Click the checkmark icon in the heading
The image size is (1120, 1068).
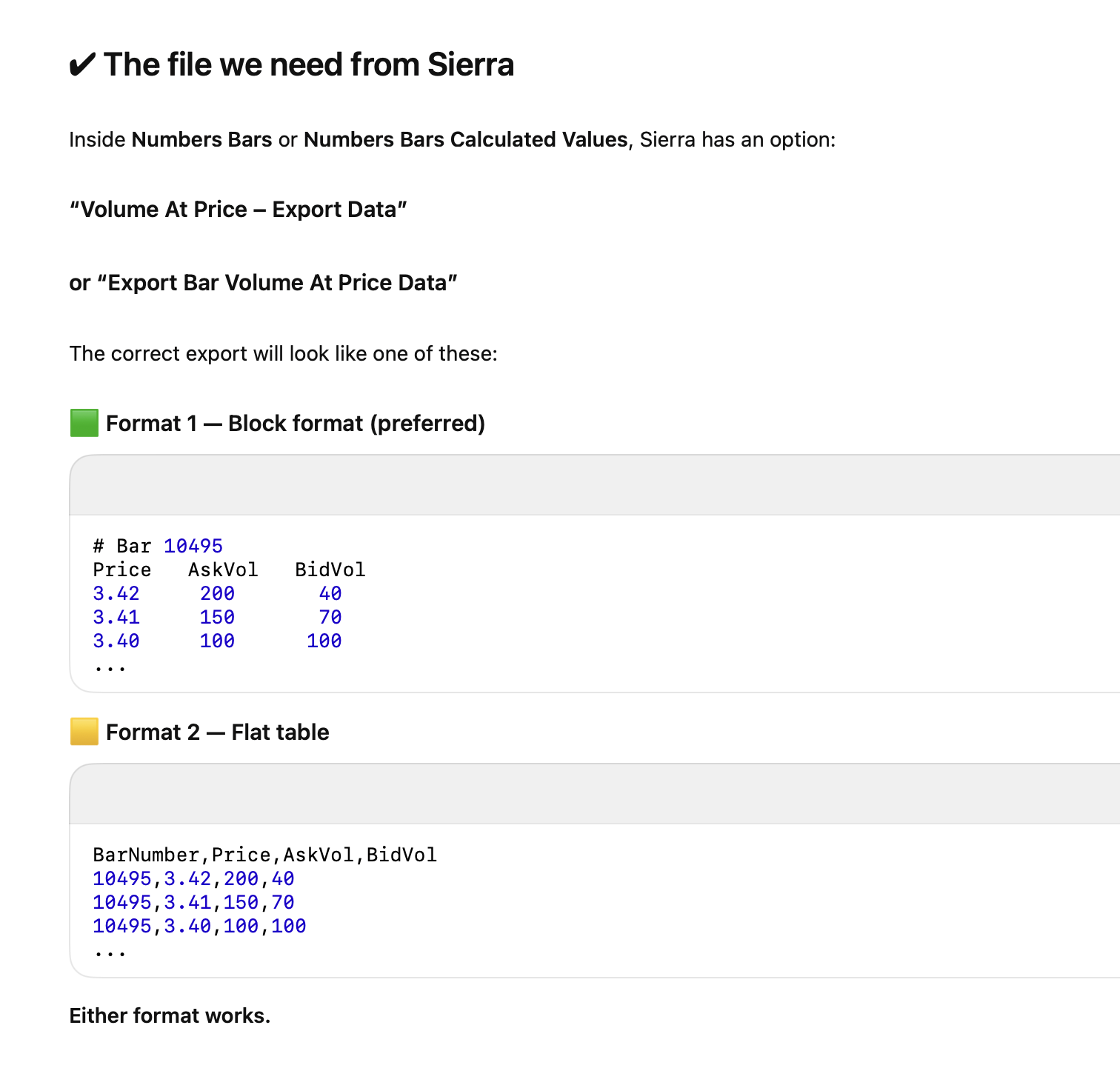click(81, 65)
